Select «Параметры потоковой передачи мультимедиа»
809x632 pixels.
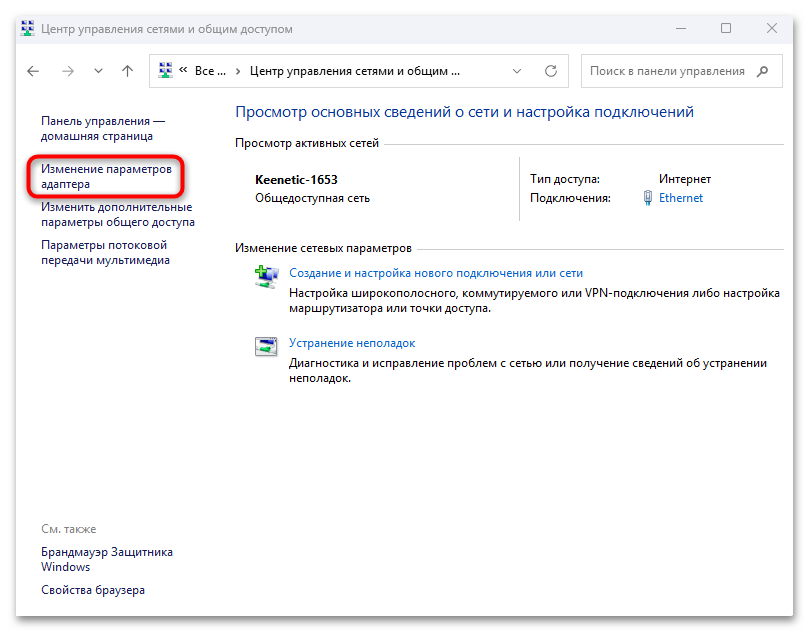point(104,250)
